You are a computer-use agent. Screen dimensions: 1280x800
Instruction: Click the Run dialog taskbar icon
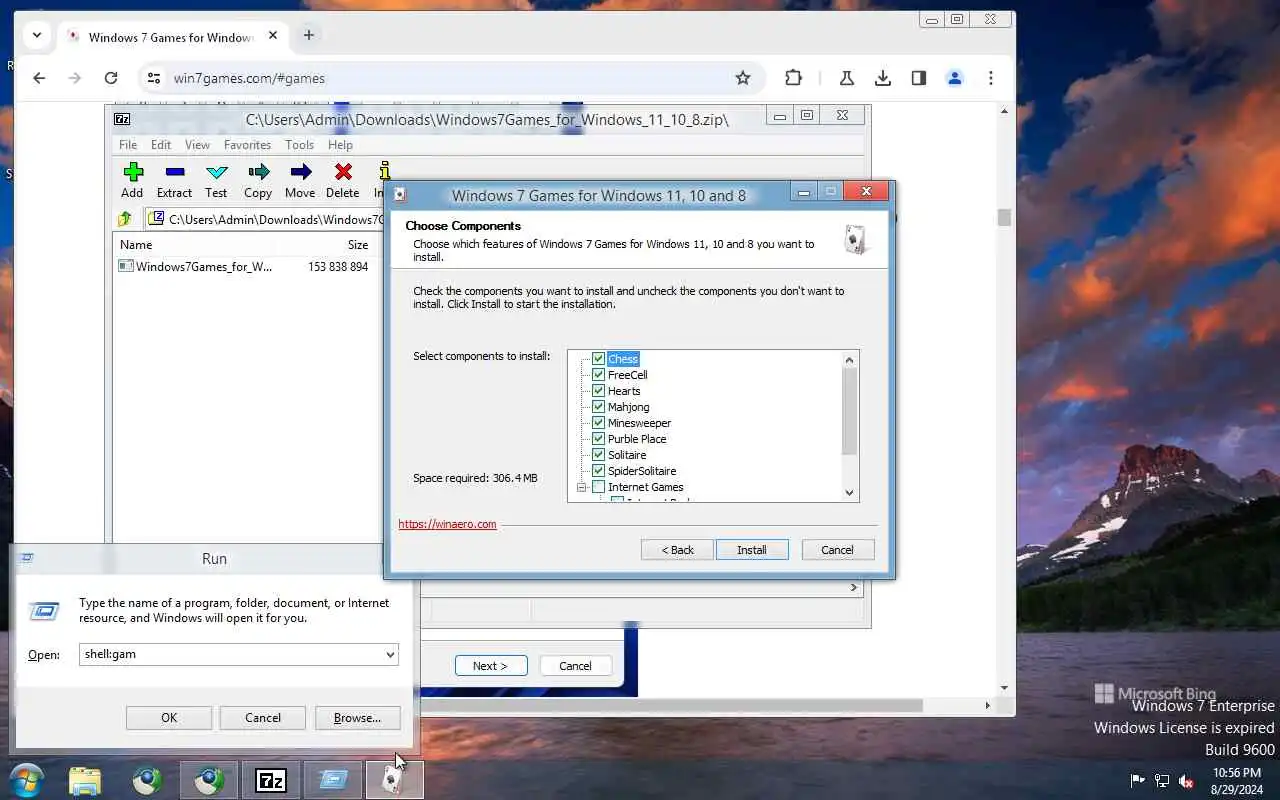pos(333,780)
